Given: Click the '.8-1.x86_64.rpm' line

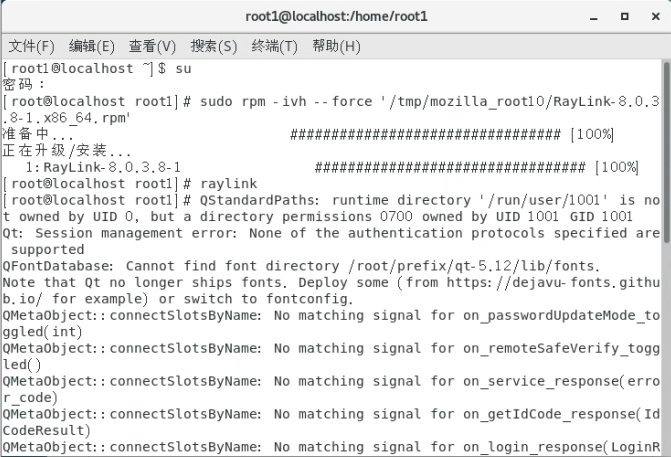Looking at the screenshot, I should 66,118.
